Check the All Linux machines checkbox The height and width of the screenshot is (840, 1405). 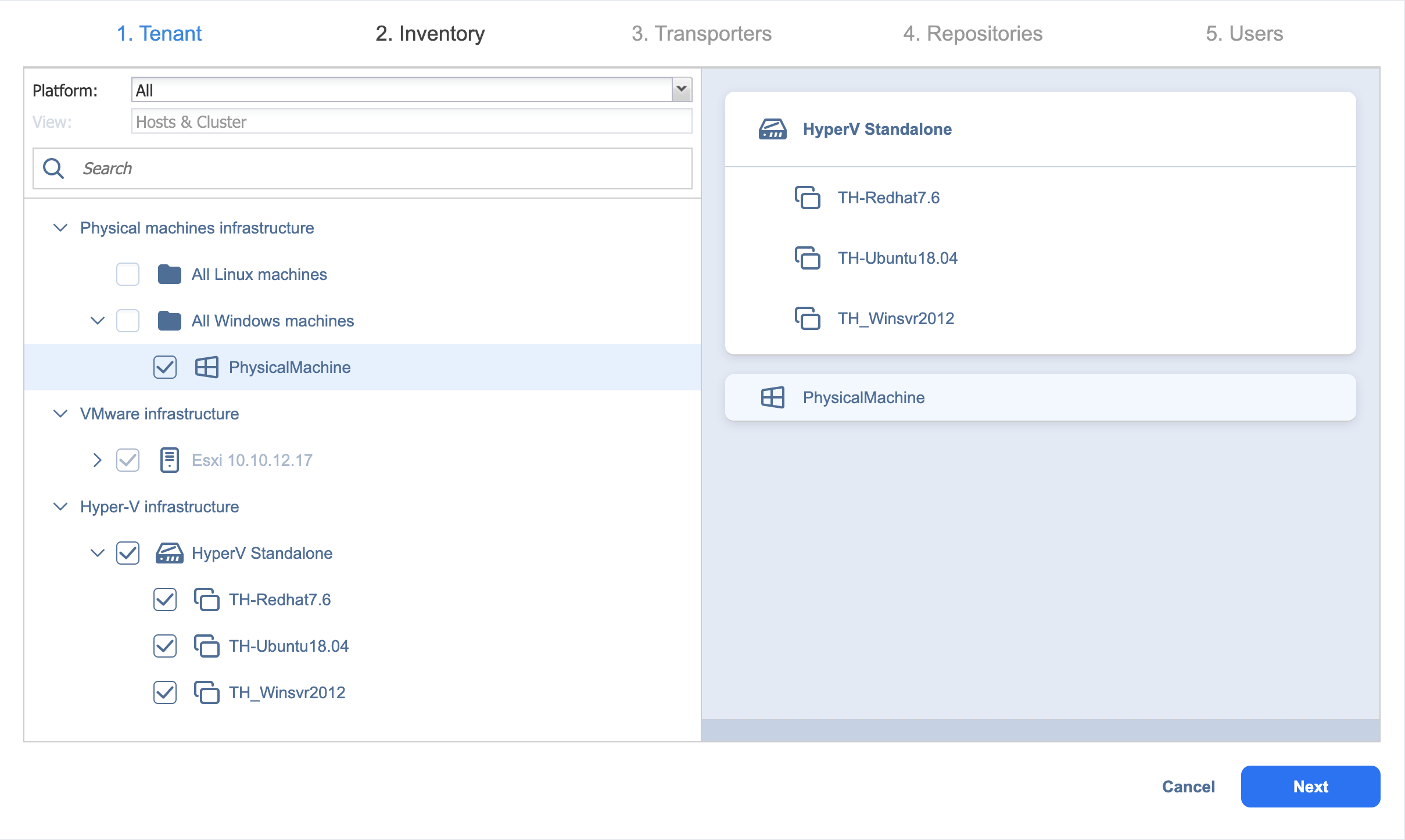pos(128,274)
